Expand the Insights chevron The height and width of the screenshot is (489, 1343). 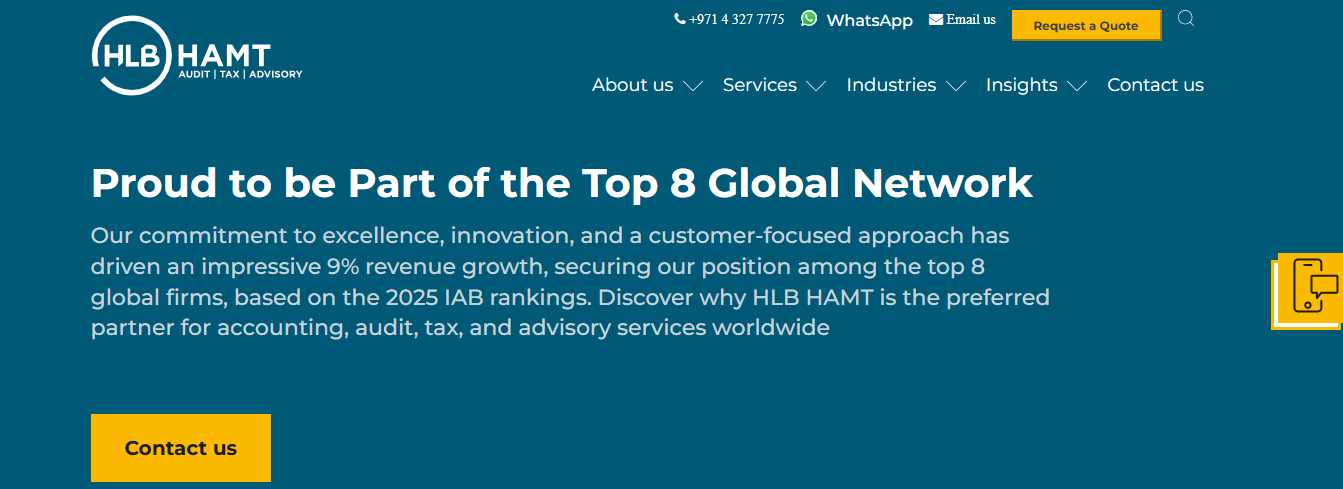(1077, 87)
